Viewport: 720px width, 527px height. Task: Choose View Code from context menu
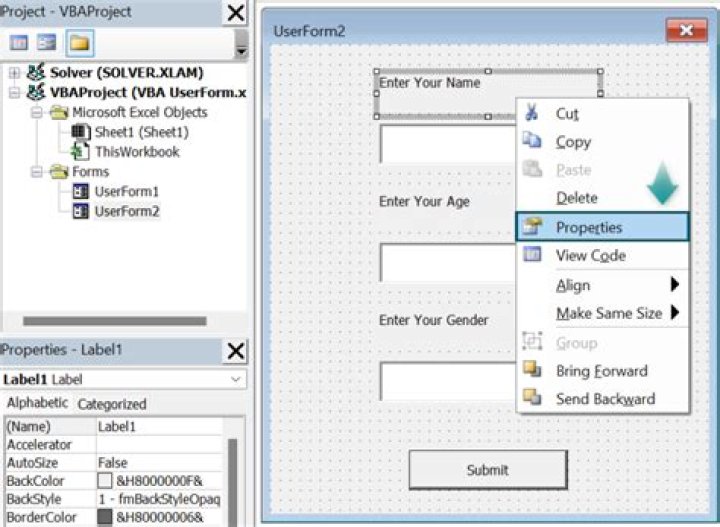[602, 255]
